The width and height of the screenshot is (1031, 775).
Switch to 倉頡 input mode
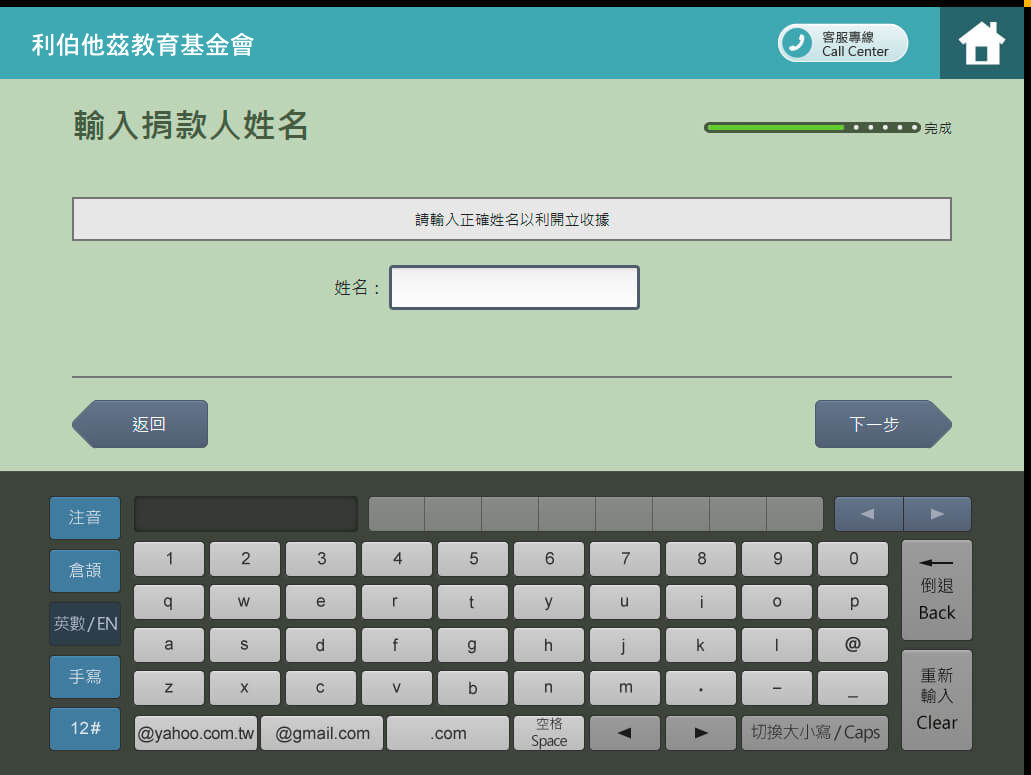coord(85,571)
